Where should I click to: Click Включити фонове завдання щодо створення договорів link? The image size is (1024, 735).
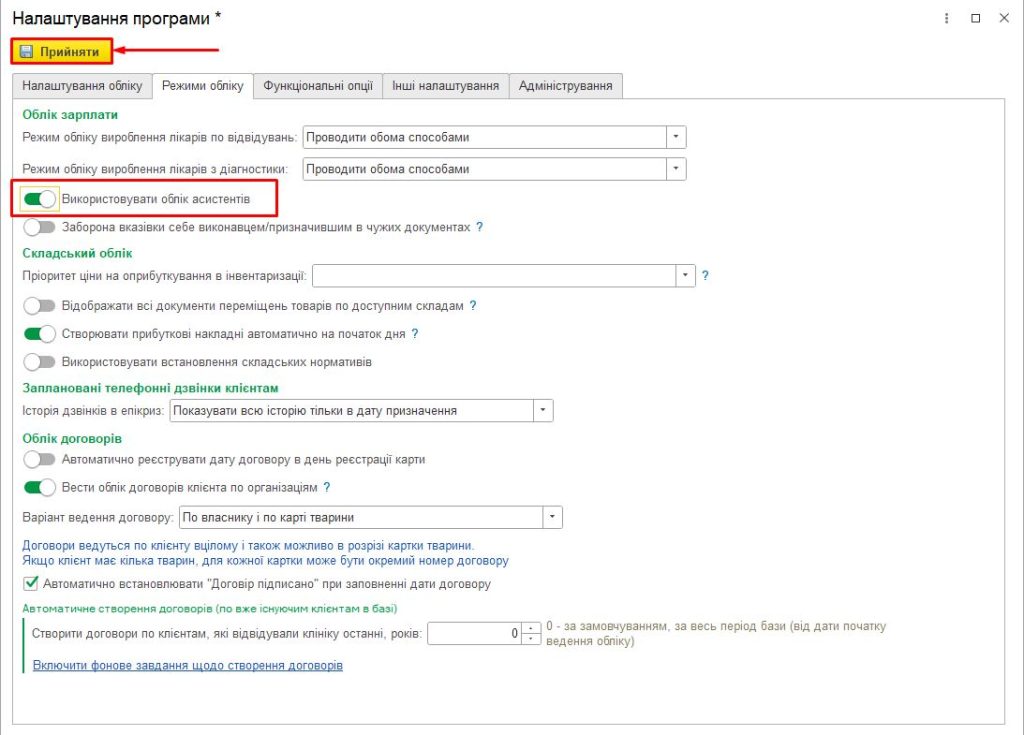tap(188, 665)
